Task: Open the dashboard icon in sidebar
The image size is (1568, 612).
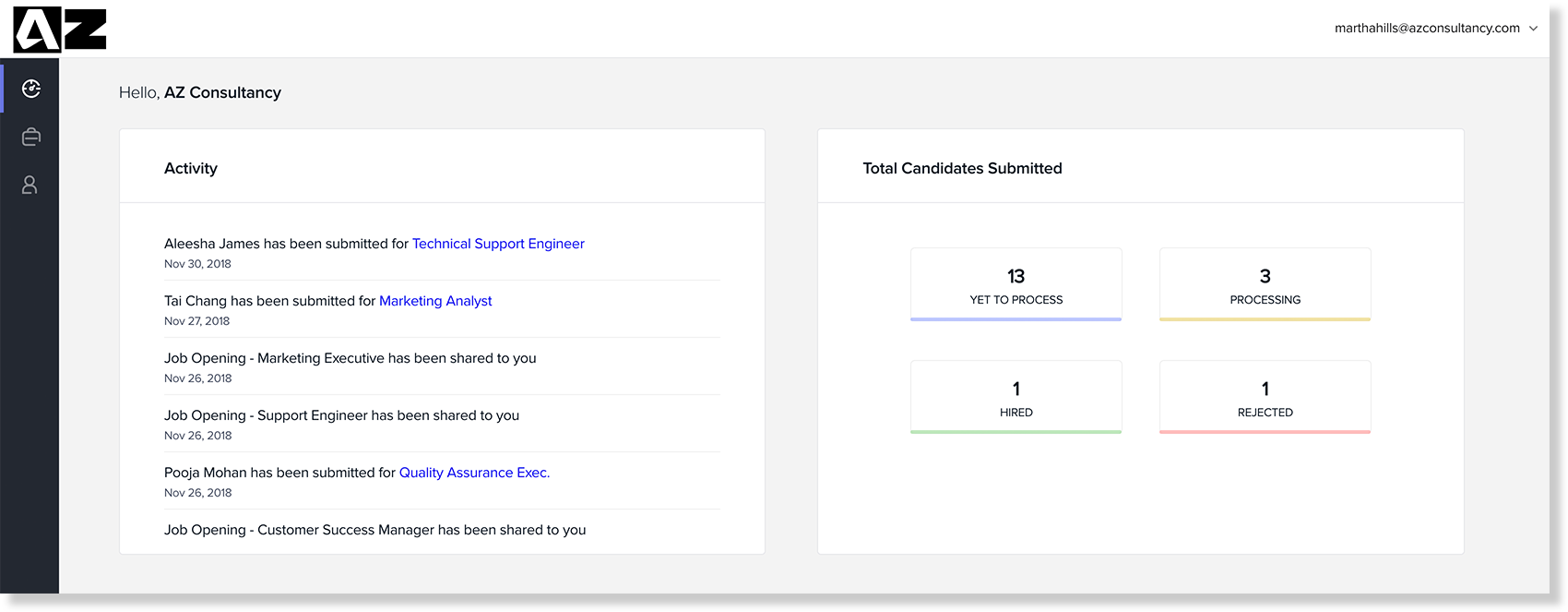Action: coord(31,89)
